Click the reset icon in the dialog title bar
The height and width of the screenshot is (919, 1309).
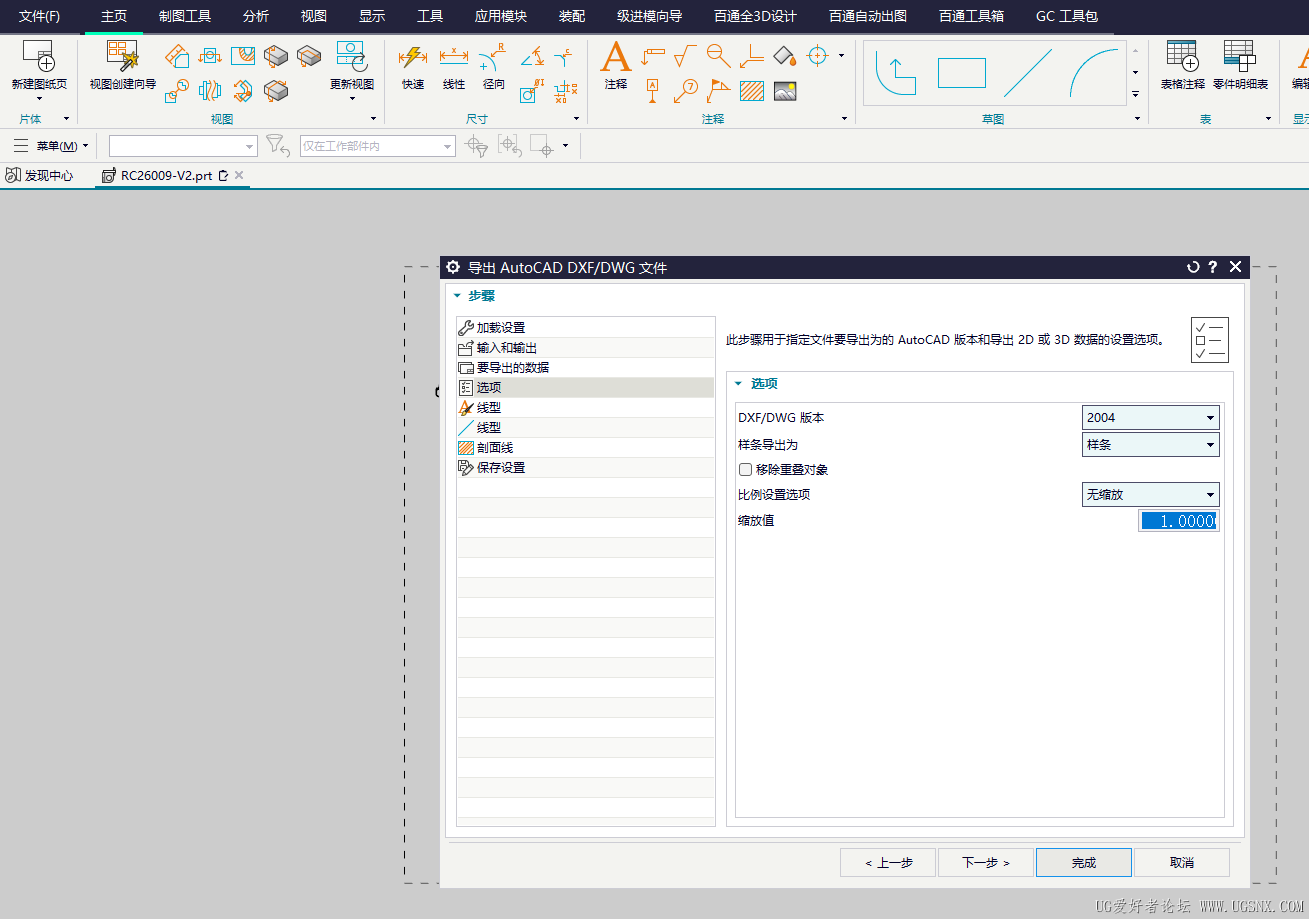tap(1193, 267)
